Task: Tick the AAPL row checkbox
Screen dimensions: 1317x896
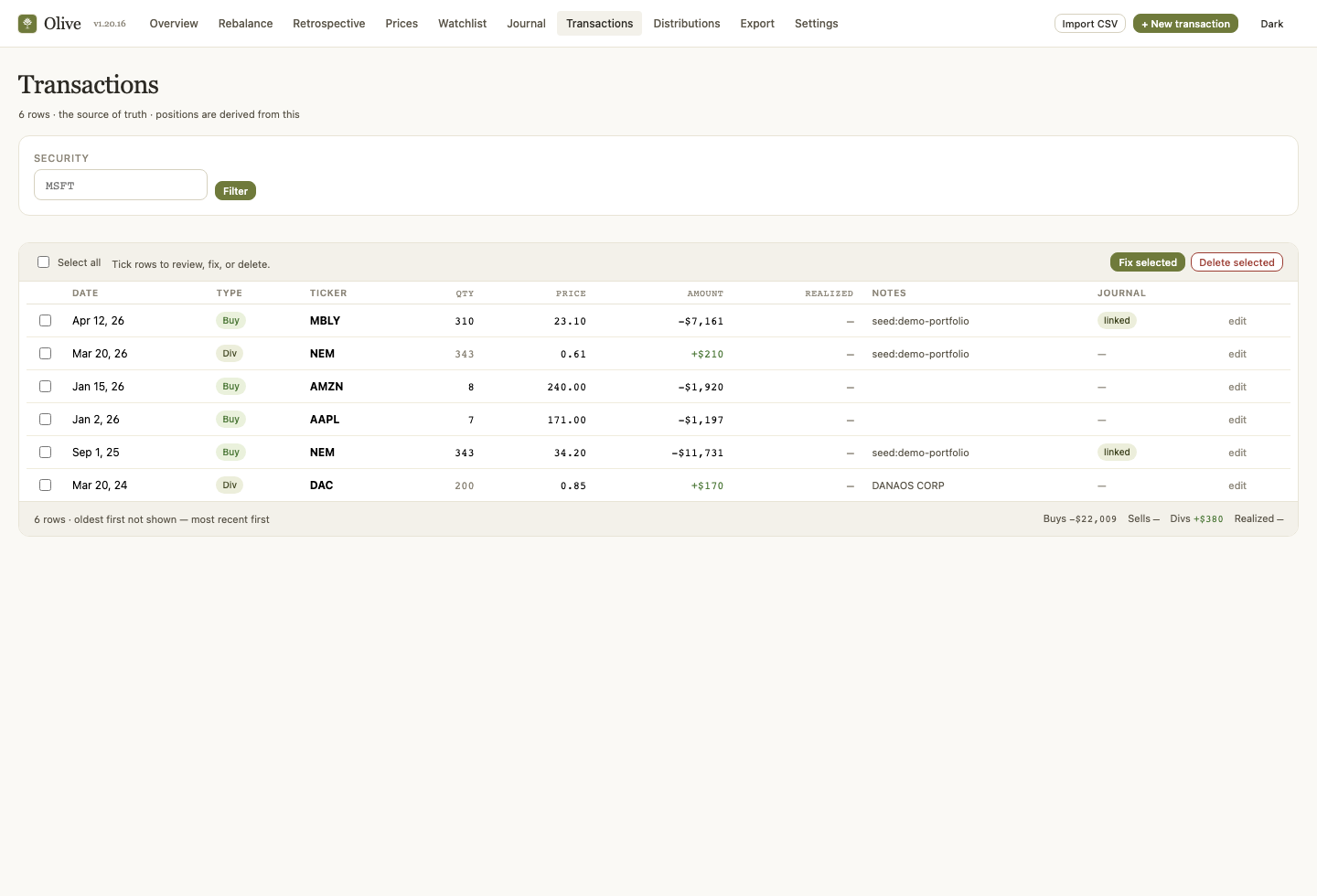Action: click(x=45, y=420)
